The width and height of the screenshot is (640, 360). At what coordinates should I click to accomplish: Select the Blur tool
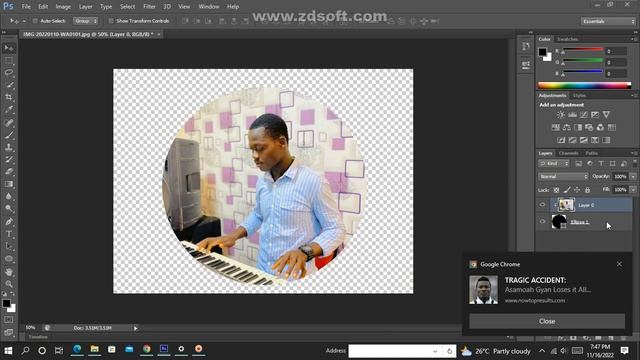9,196
